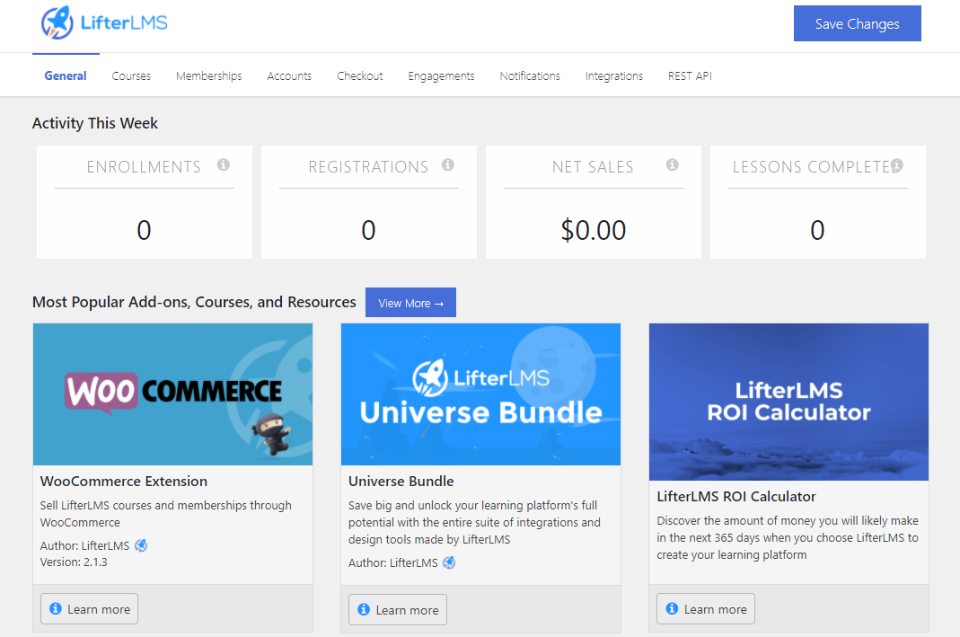Select the Checkout tab
The width and height of the screenshot is (960, 637).
pyautogui.click(x=360, y=76)
